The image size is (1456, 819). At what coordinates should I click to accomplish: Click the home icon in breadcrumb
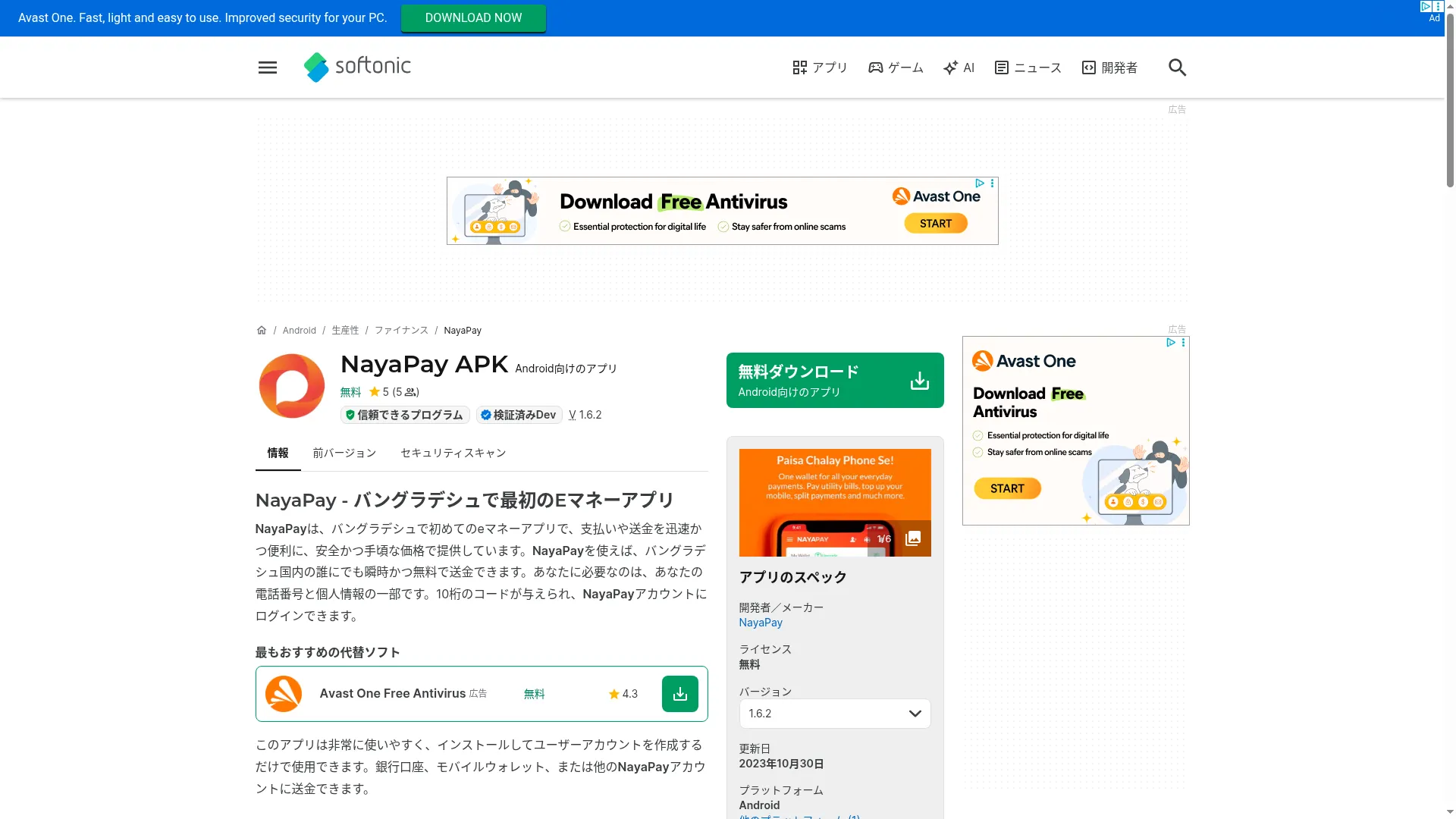[x=262, y=331]
